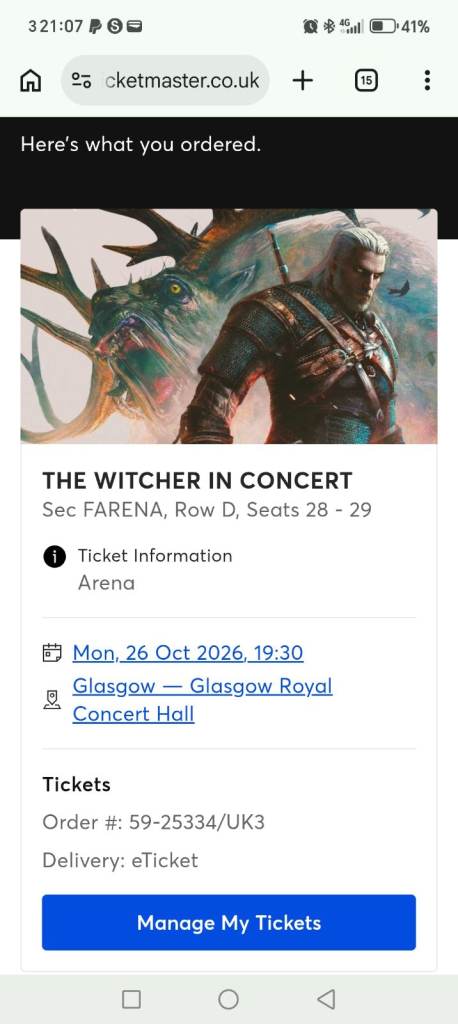Tap the ticketmaster.co.uk address bar

click(165, 81)
